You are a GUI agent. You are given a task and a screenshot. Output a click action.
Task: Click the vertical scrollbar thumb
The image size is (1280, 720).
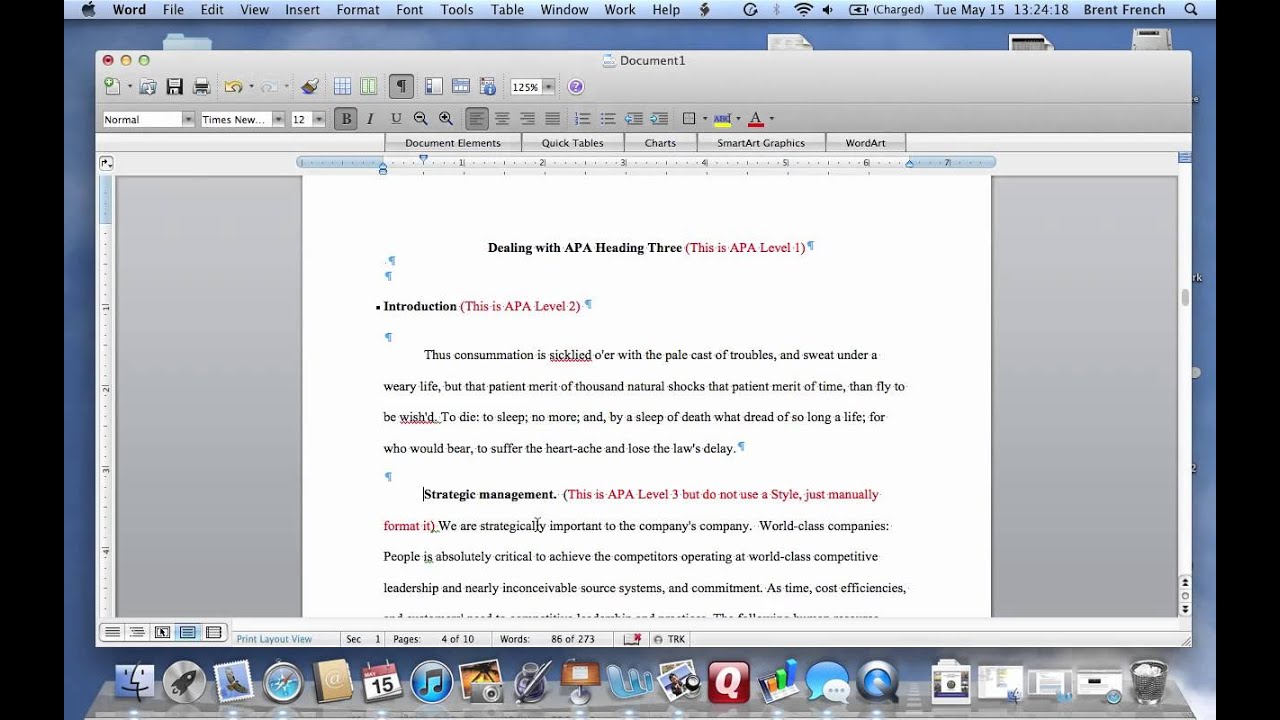pos(1185,298)
